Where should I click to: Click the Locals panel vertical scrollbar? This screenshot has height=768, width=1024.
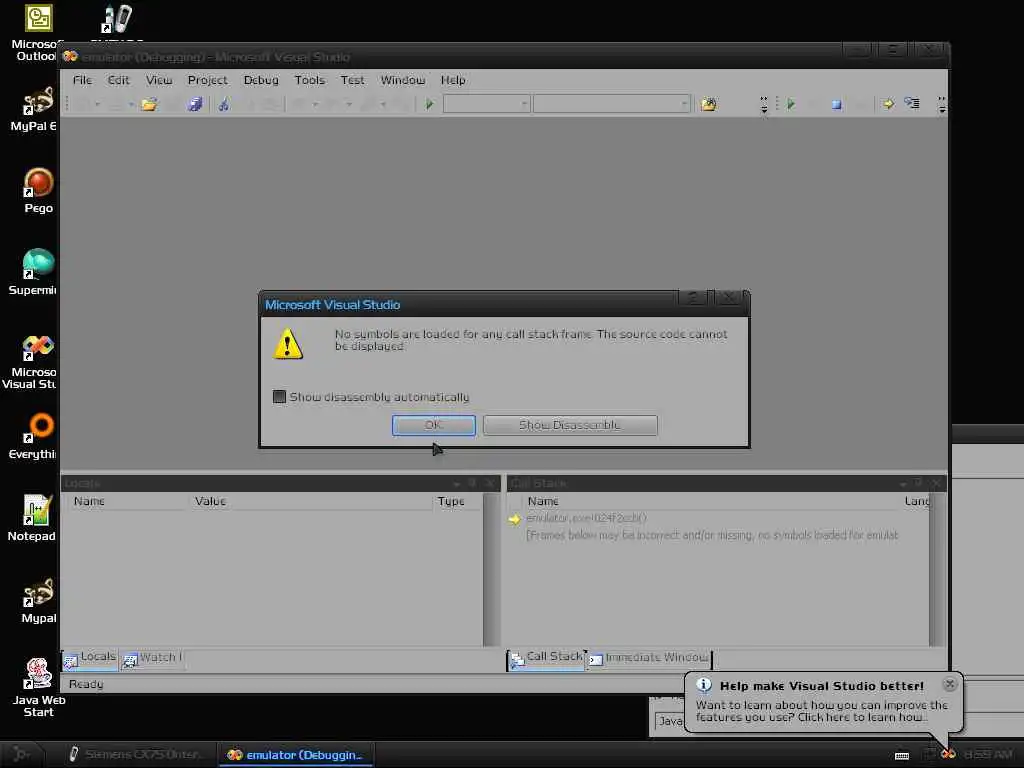[491, 569]
